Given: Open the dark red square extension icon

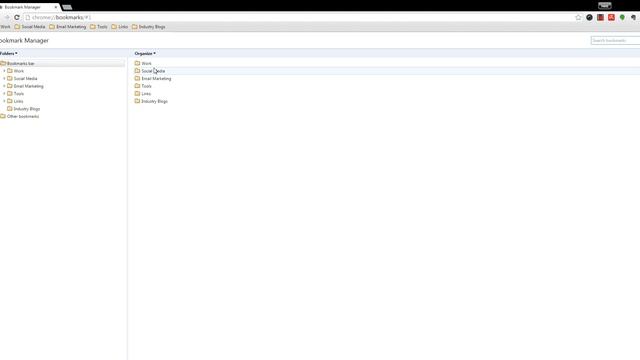Looking at the screenshot, I should point(600,18).
